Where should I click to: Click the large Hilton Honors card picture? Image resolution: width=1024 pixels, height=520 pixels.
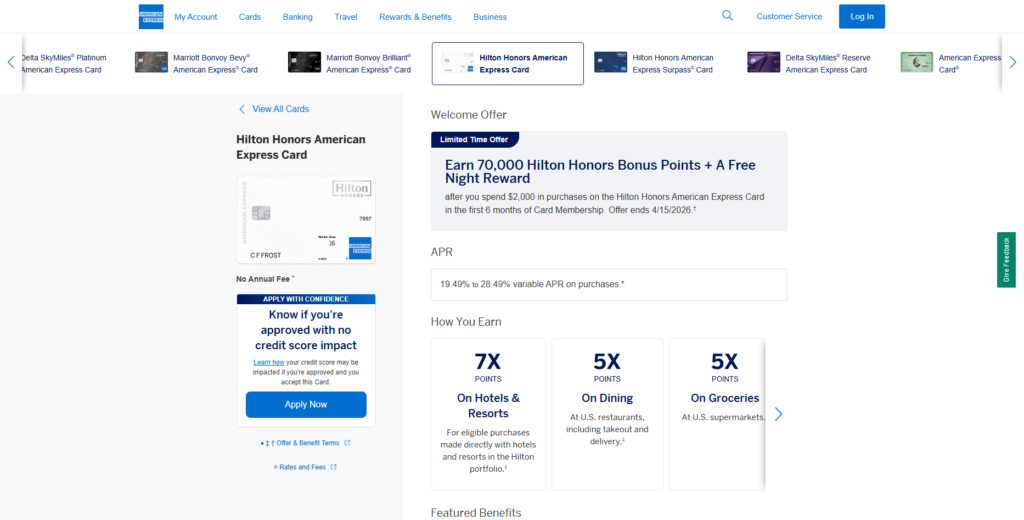point(306,219)
